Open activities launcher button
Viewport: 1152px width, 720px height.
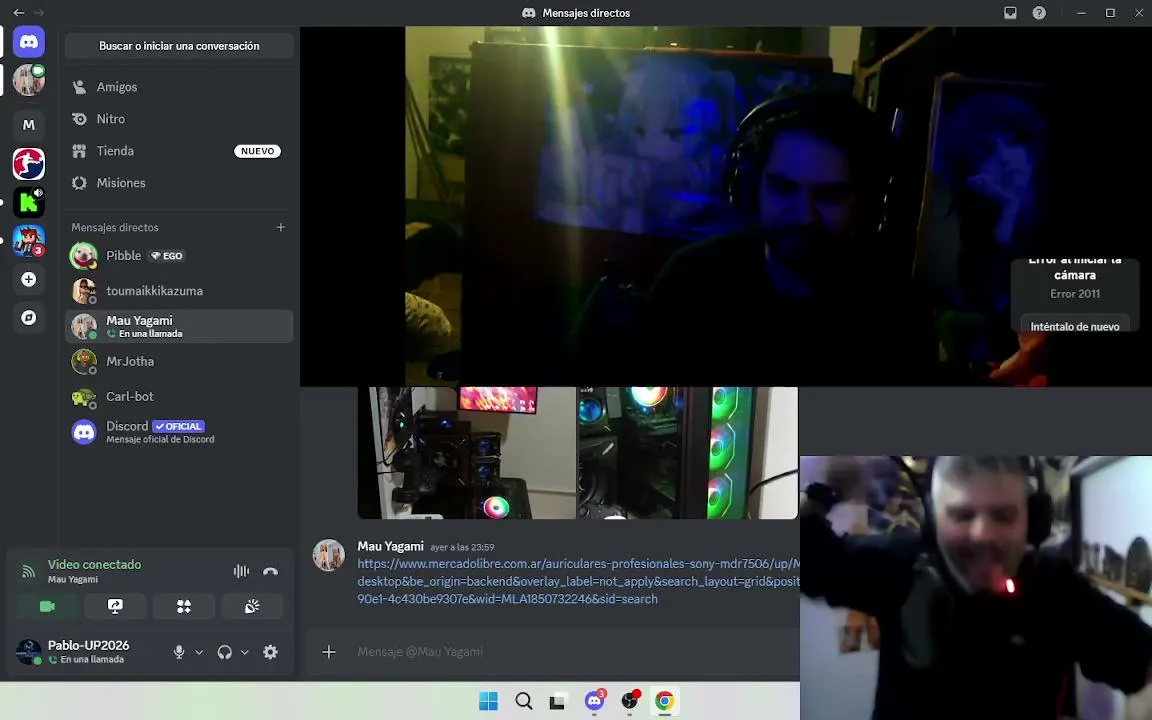click(x=184, y=606)
